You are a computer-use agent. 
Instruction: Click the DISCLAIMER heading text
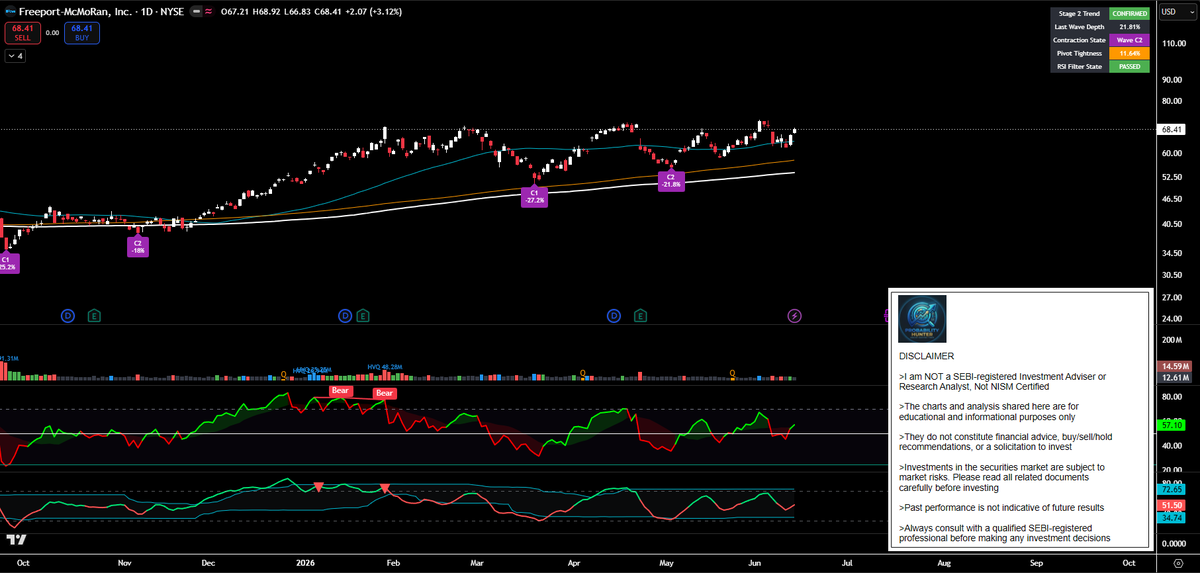coord(926,355)
